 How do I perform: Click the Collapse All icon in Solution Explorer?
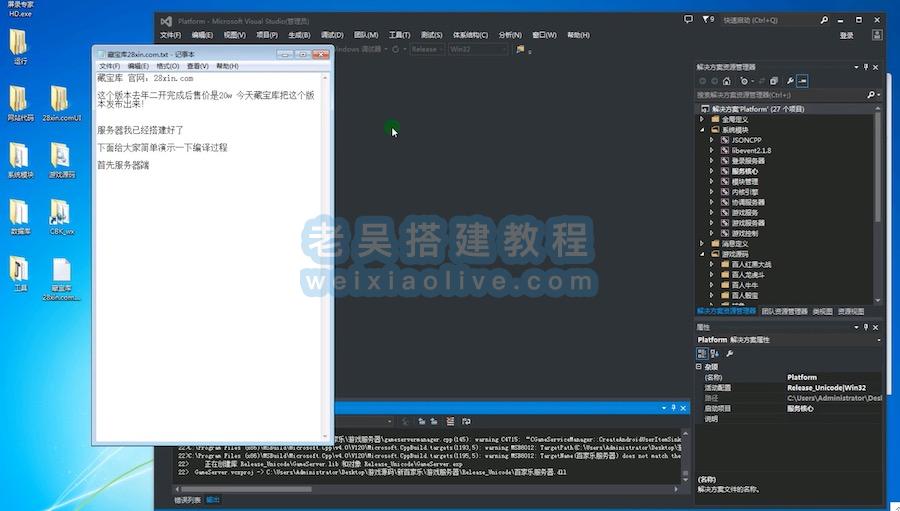(774, 81)
